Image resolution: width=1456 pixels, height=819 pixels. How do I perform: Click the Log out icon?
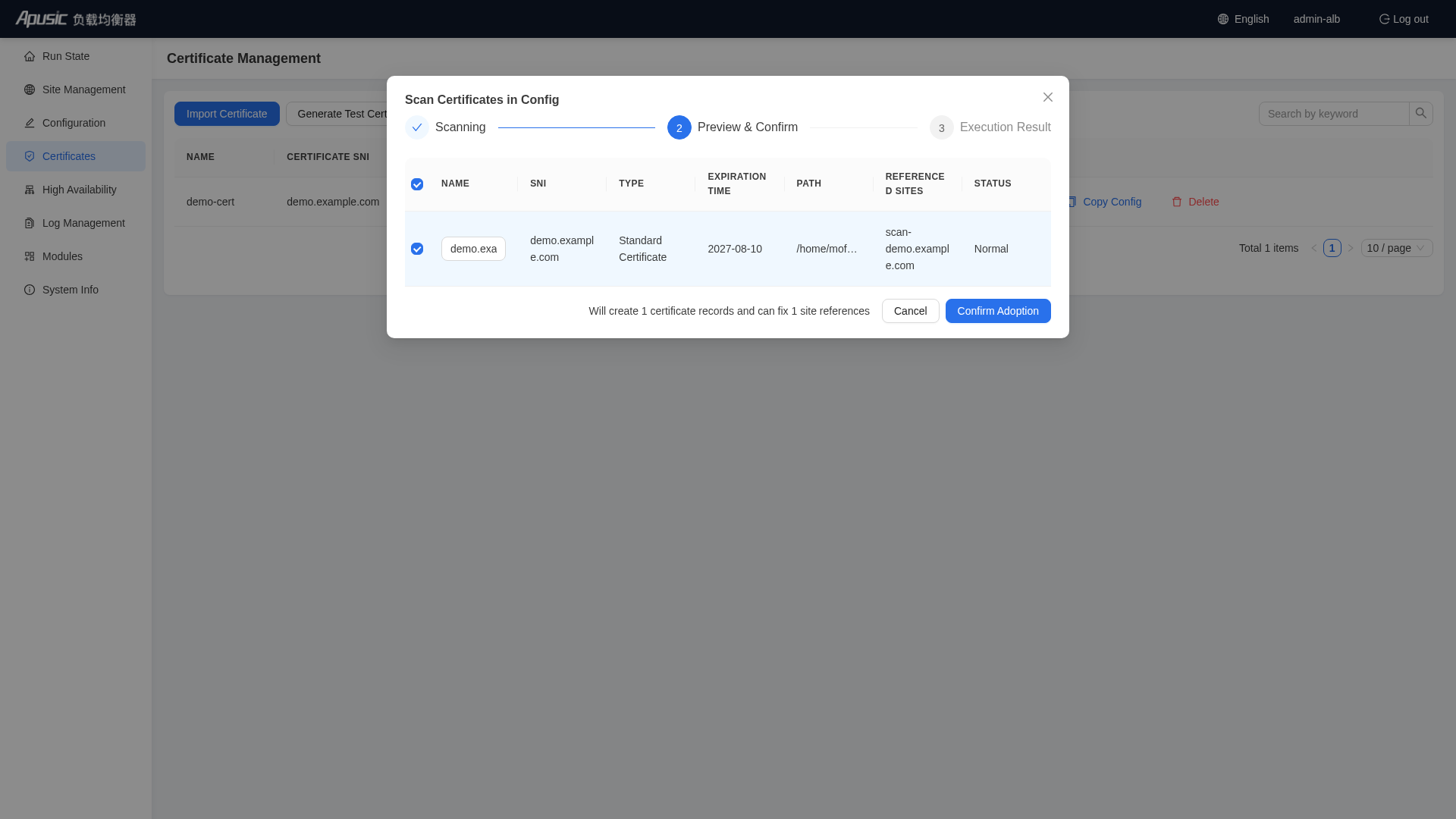pos(1384,19)
